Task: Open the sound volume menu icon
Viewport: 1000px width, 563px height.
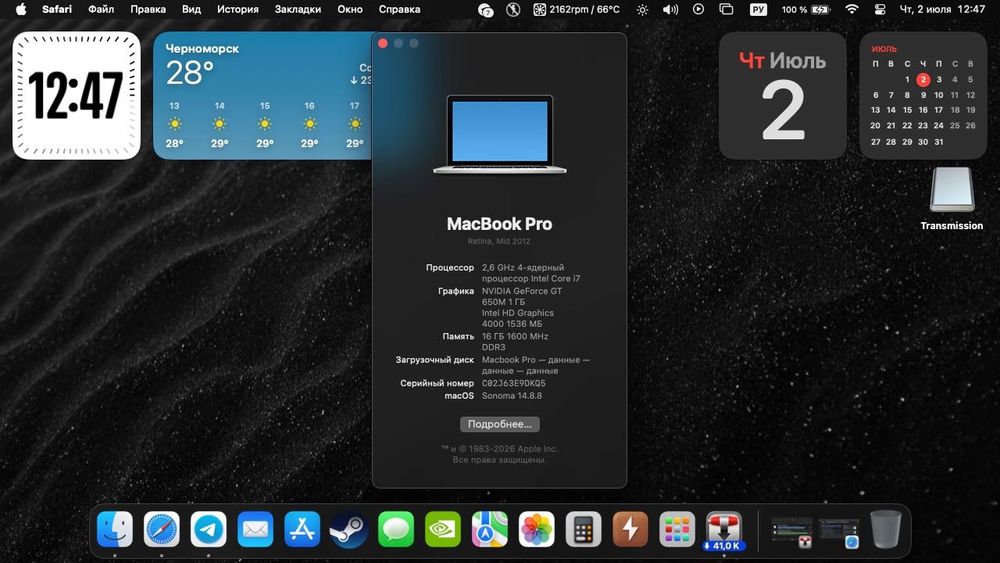Action: (x=670, y=10)
